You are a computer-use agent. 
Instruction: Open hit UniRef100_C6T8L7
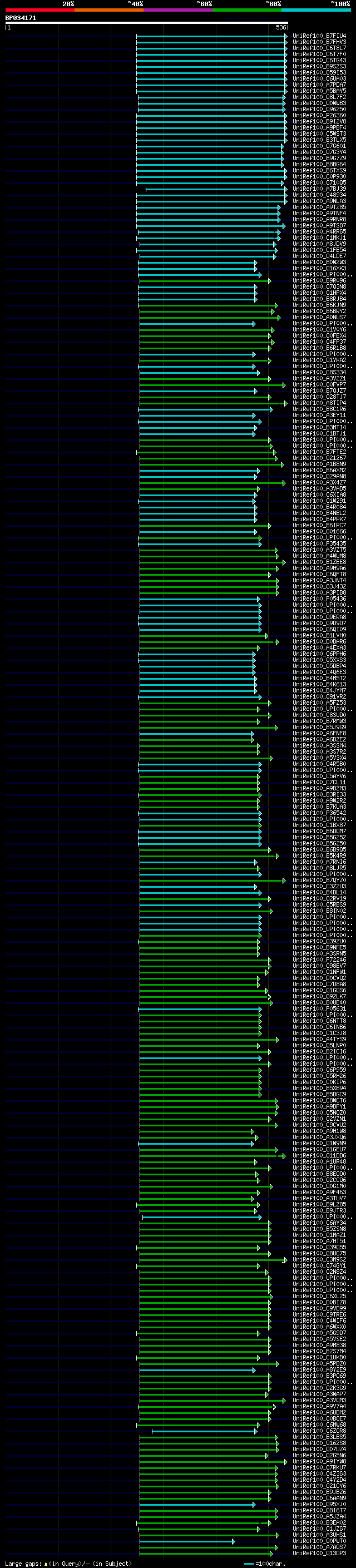coord(319,48)
